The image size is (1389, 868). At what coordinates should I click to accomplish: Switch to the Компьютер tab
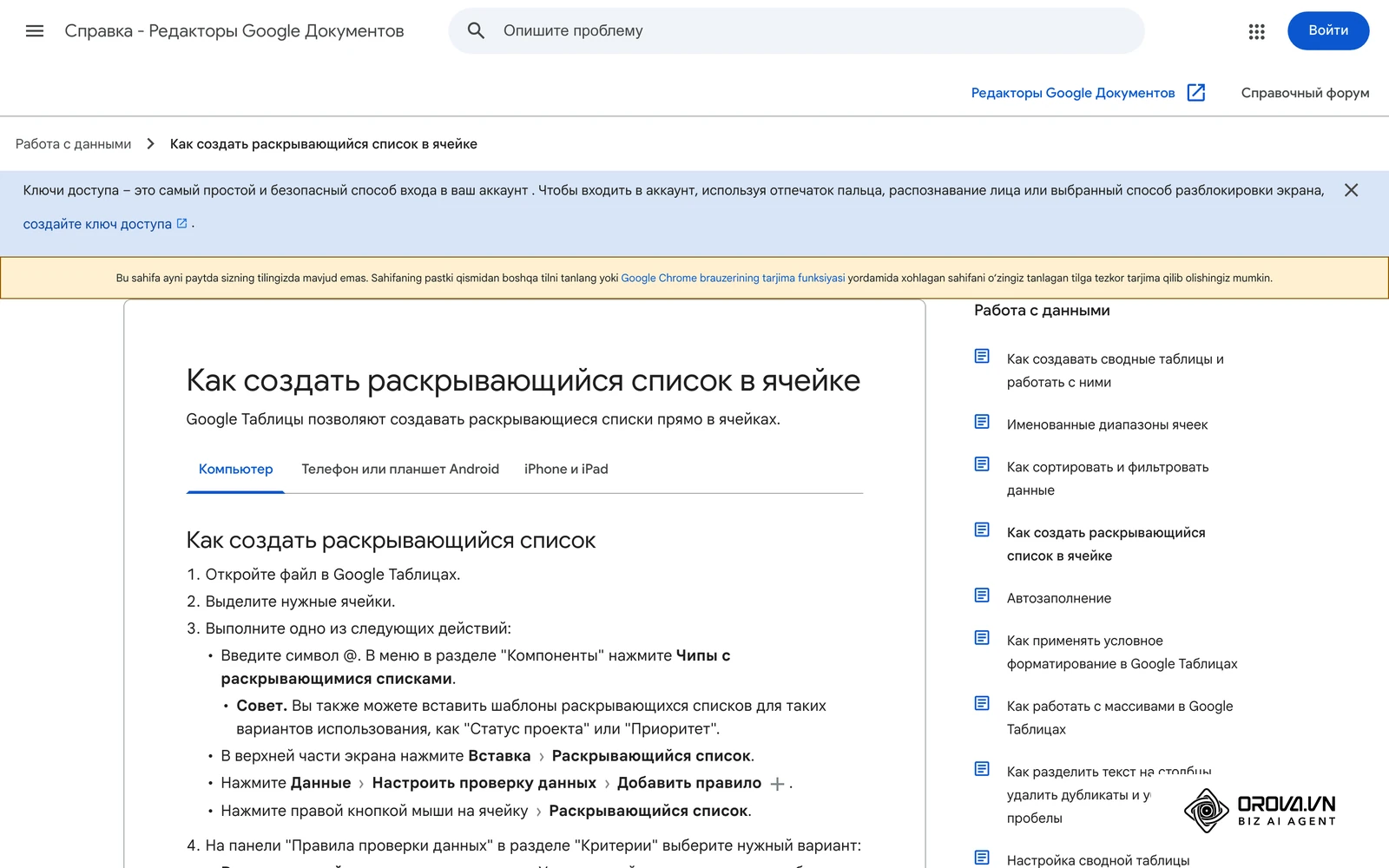(235, 470)
